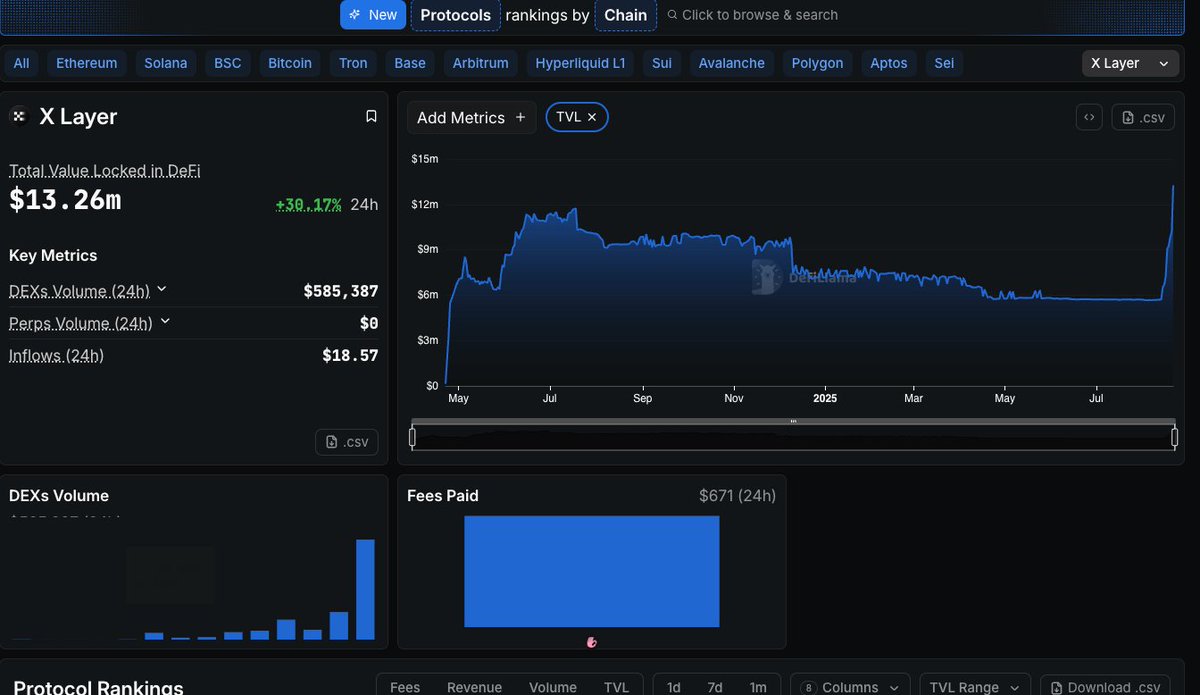Select the Tron chain filter
This screenshot has height=695, width=1200.
point(353,63)
